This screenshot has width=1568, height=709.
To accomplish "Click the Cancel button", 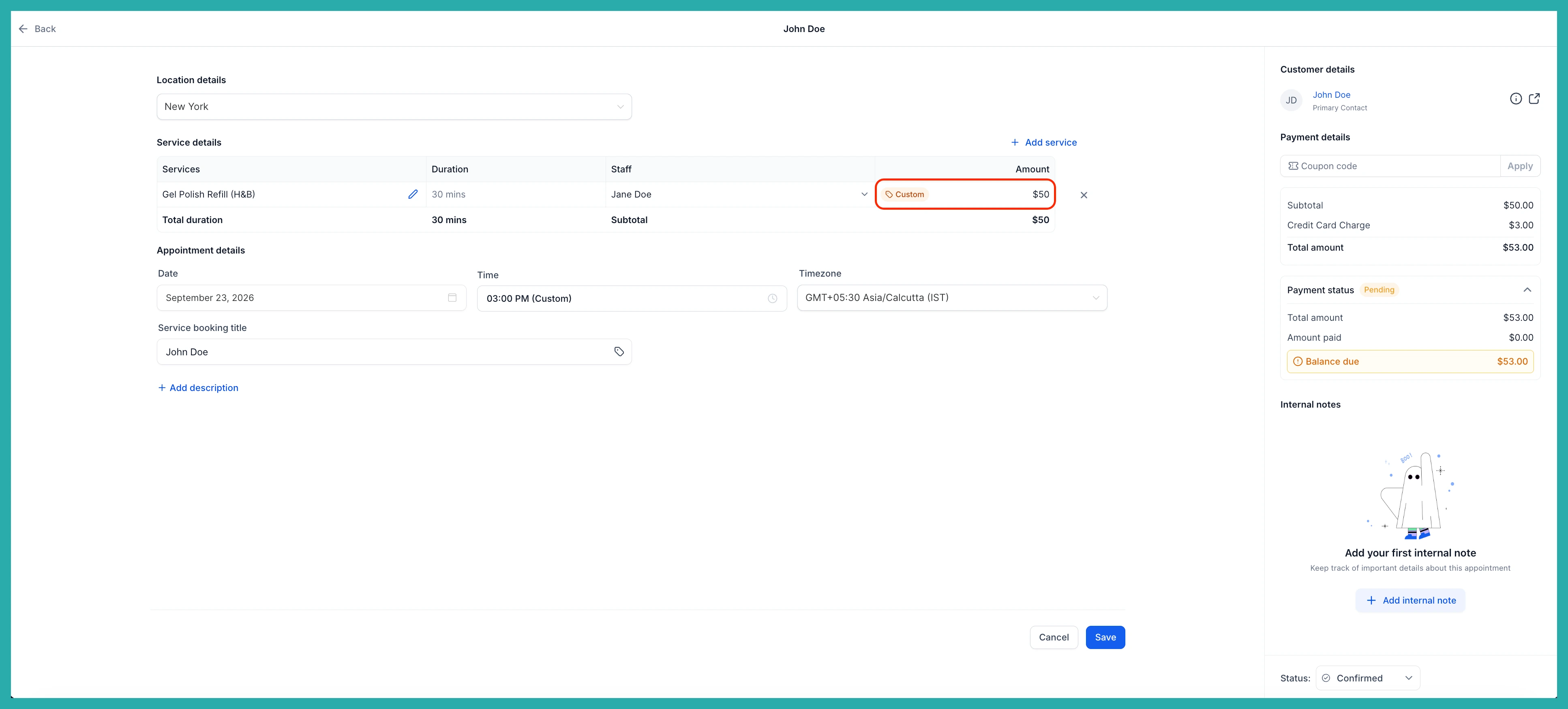I will pos(1054,637).
